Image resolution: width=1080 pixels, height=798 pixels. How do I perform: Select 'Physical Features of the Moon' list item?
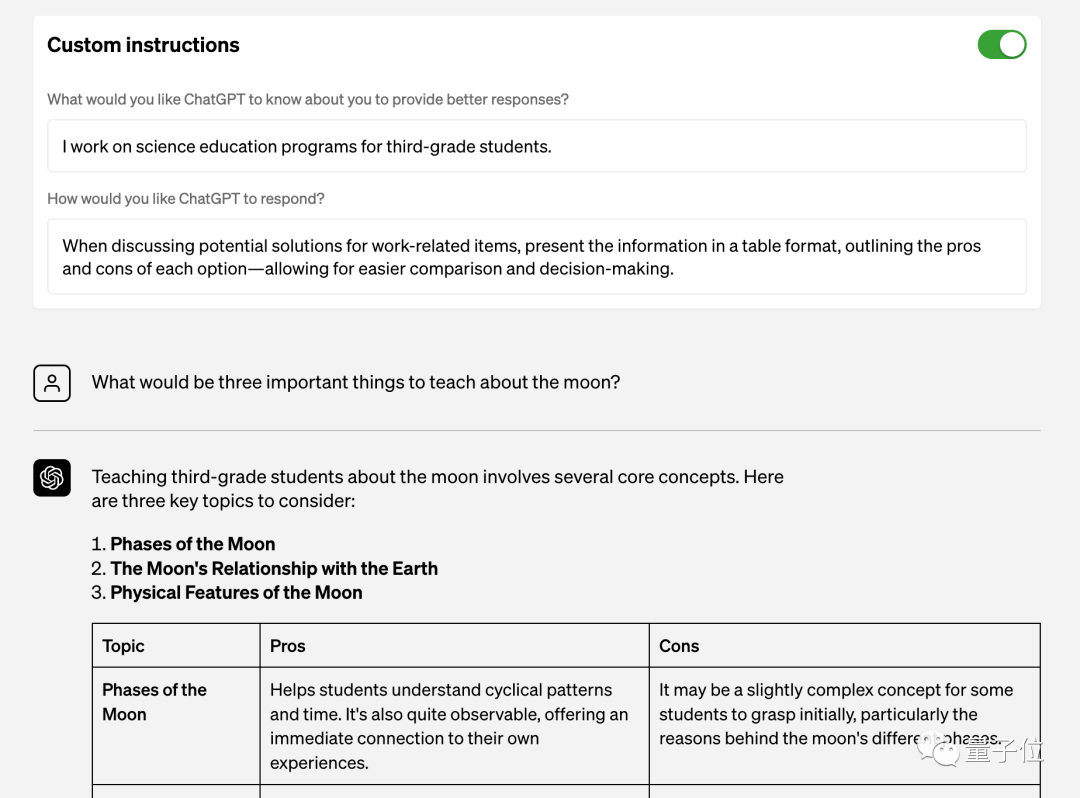(236, 592)
